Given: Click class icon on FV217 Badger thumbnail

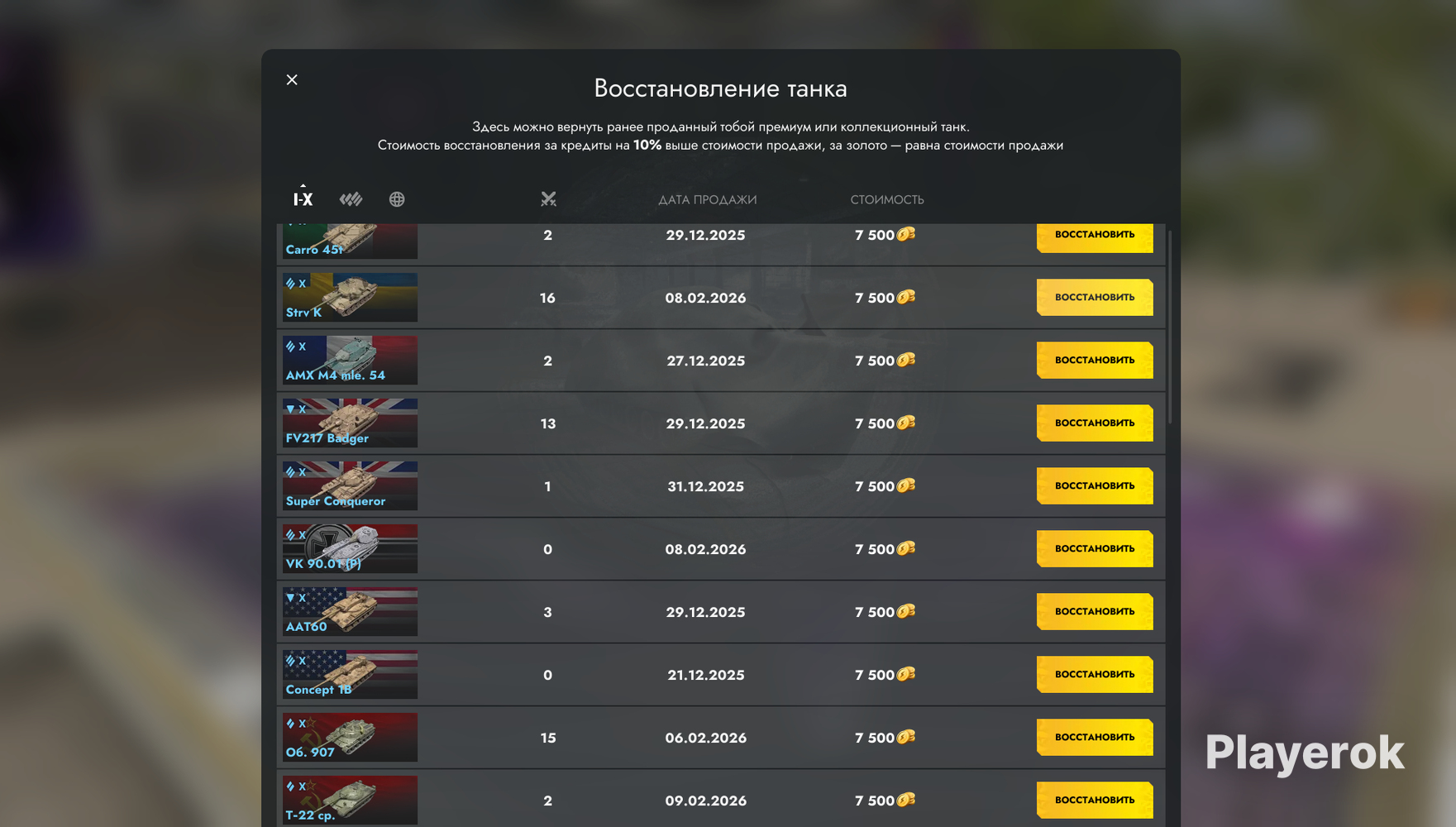Looking at the screenshot, I should (290, 409).
